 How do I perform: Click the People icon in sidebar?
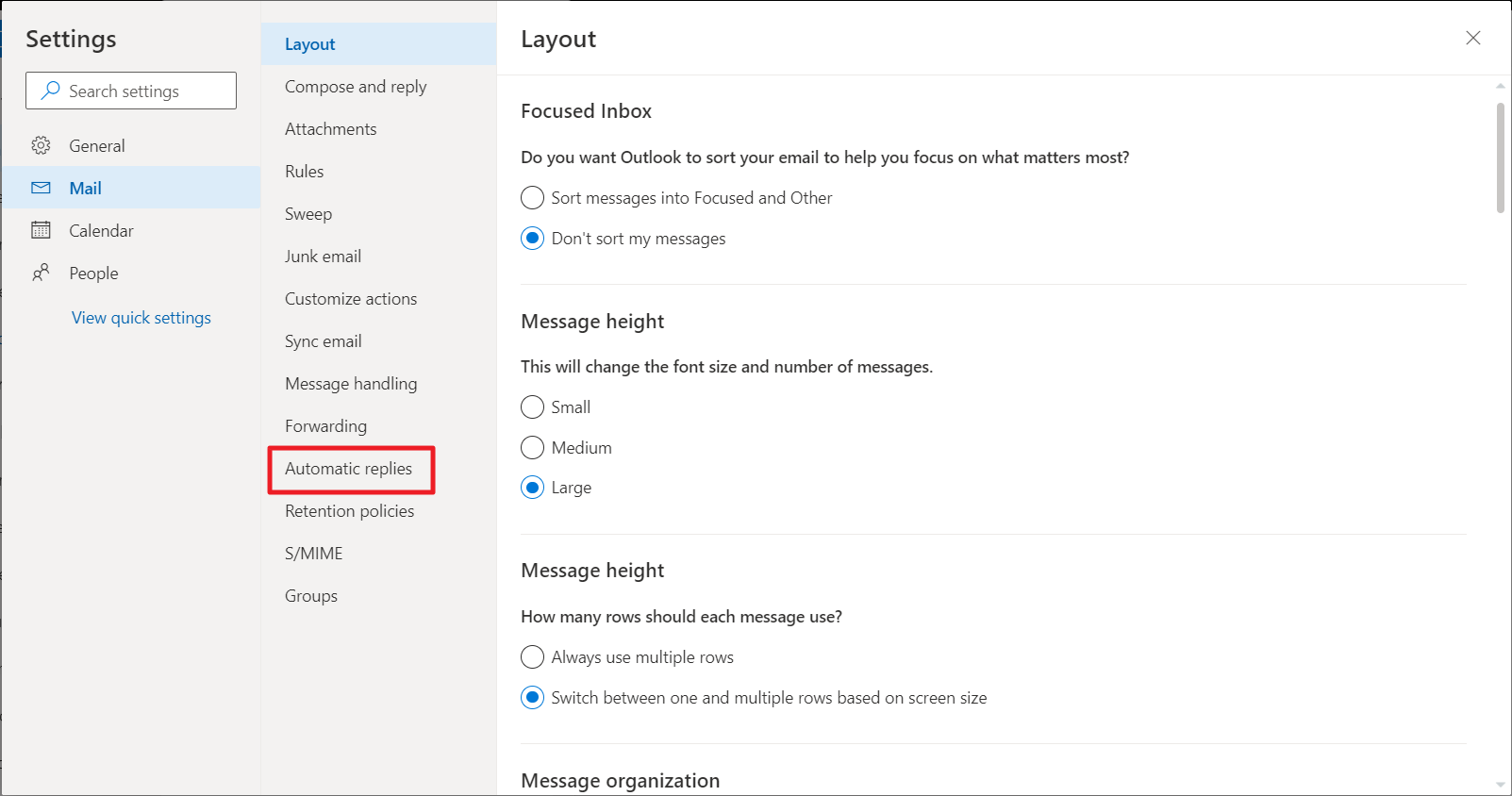[41, 273]
